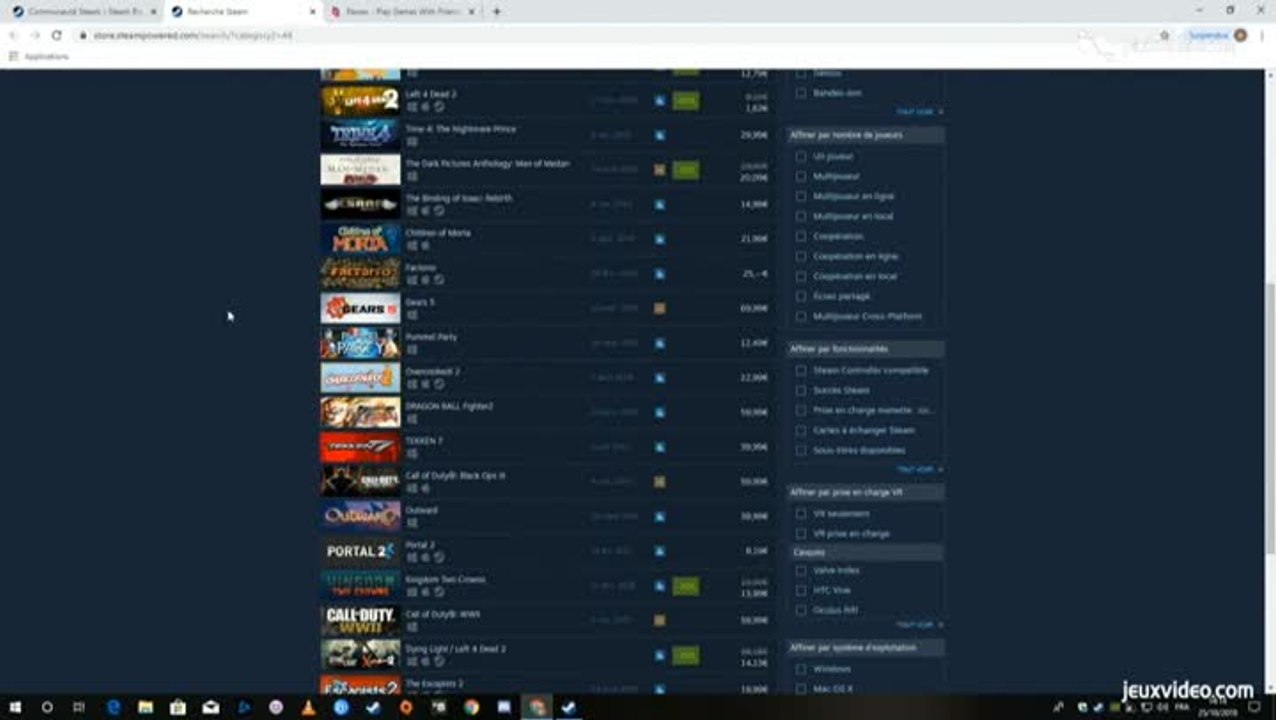Open VLC media player from the taskbar
1276x720 pixels.
click(309, 707)
